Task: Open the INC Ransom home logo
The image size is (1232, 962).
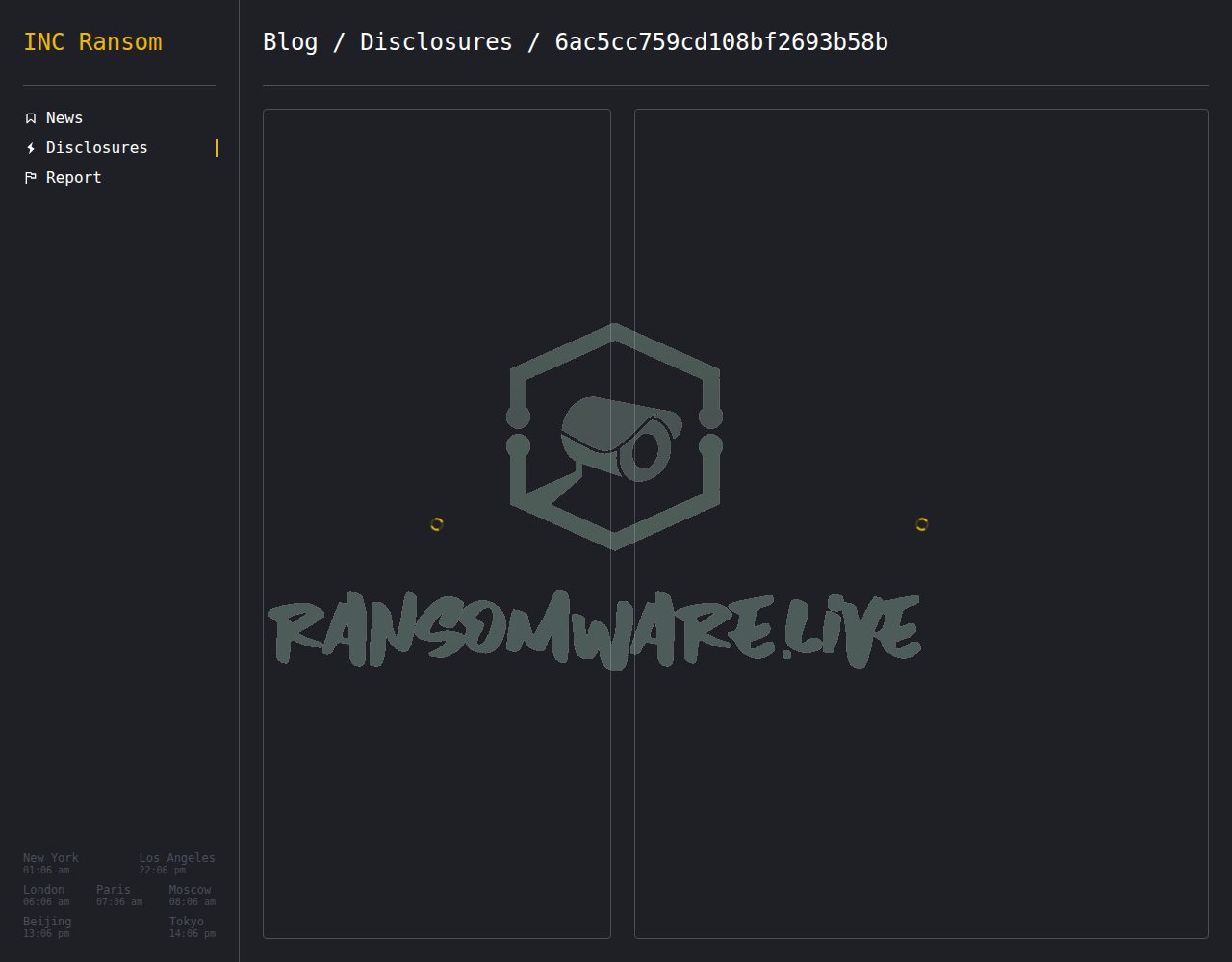Action: click(92, 42)
